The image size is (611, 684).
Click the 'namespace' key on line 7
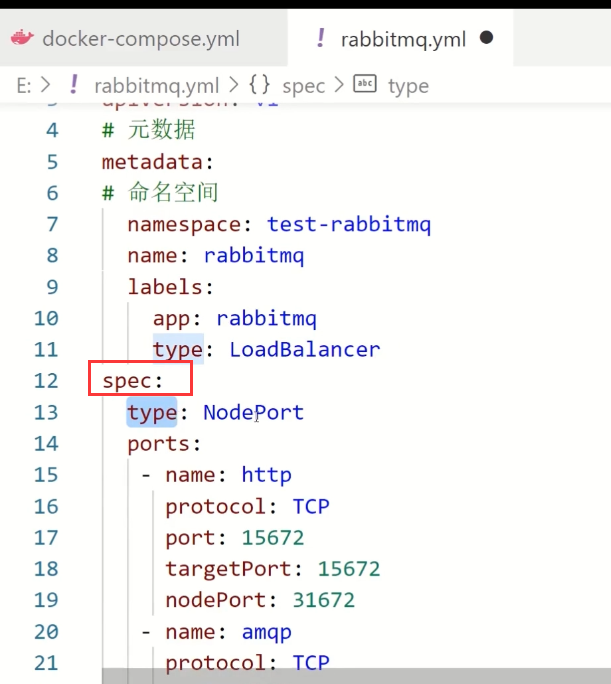(184, 225)
